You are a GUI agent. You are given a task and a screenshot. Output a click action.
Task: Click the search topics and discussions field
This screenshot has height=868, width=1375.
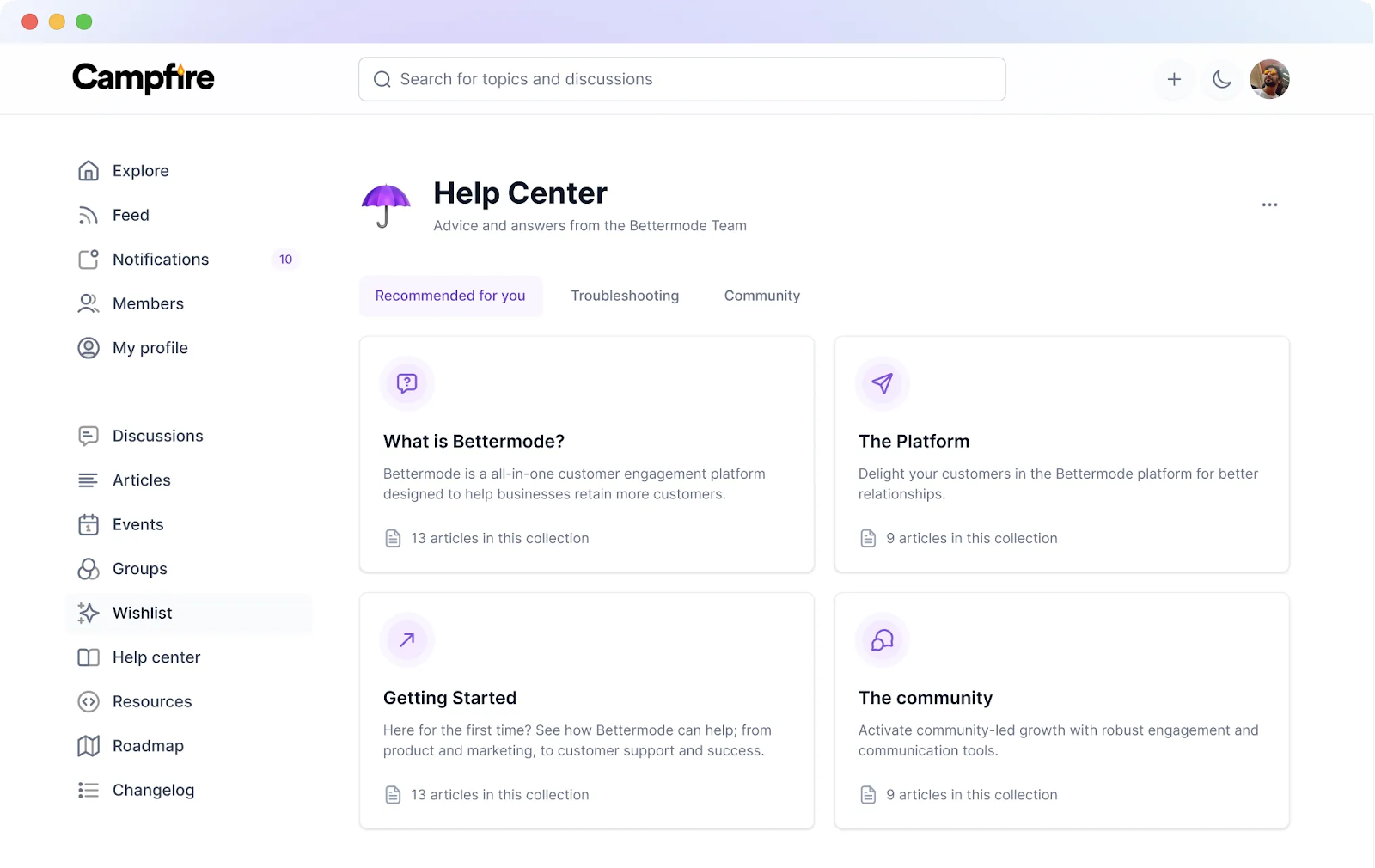681,79
